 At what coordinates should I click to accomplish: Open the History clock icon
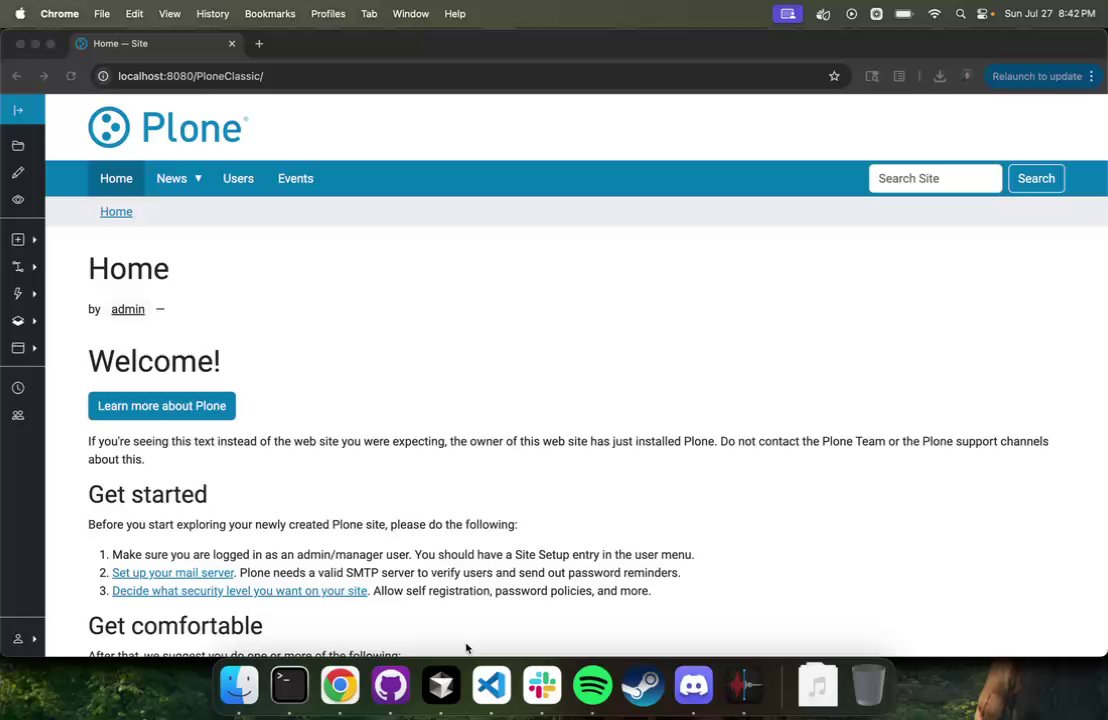click(18, 388)
